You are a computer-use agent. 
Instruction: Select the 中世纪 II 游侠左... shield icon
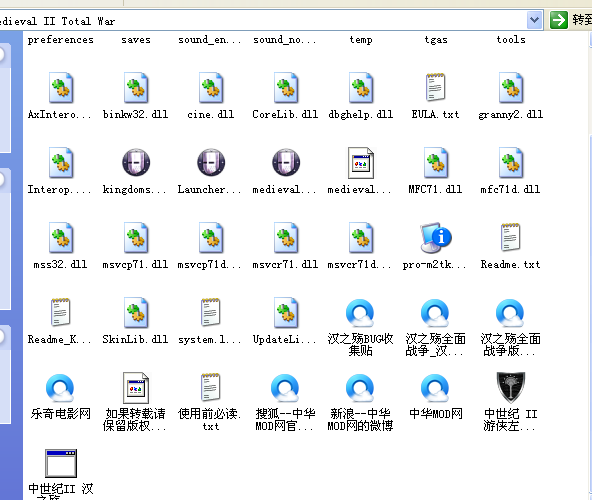[511, 387]
